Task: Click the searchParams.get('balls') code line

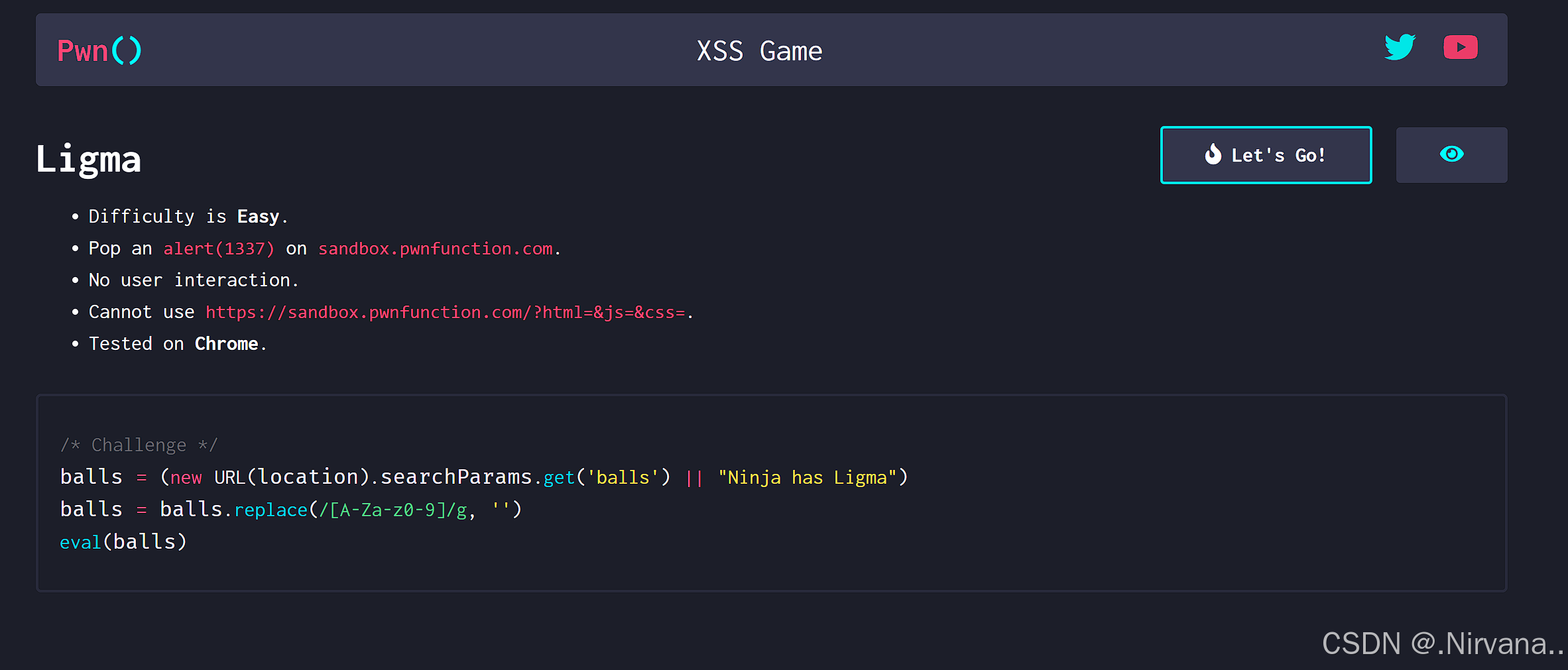Action: 484,477
